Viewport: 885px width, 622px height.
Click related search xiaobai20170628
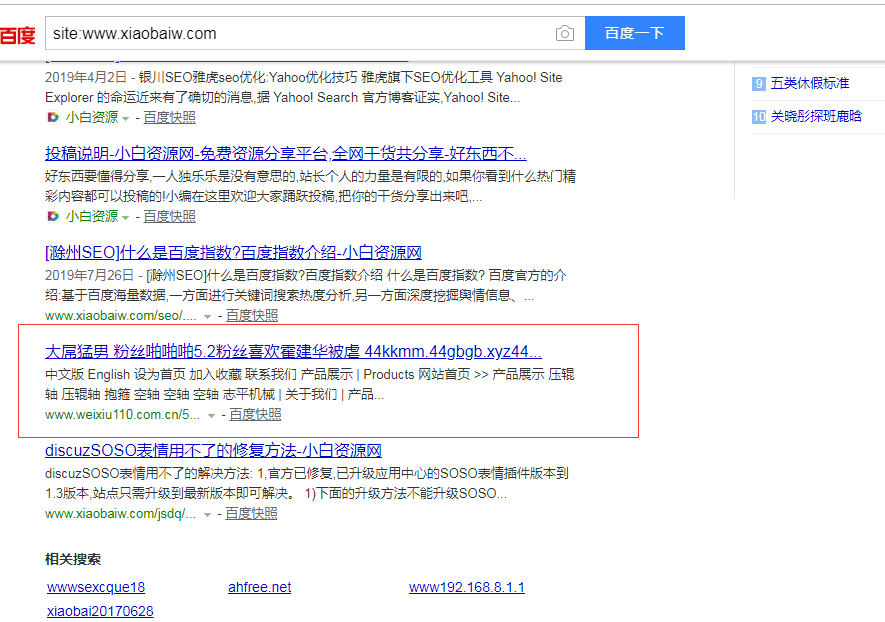tap(100, 611)
